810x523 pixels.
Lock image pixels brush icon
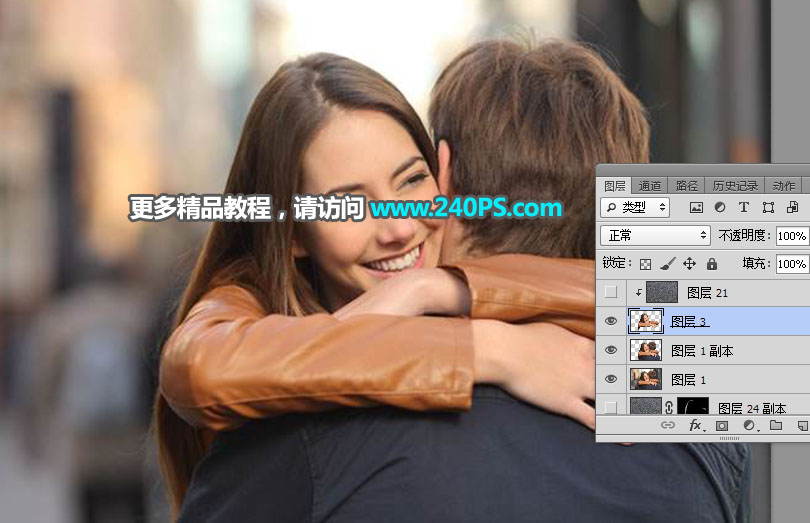click(x=667, y=264)
